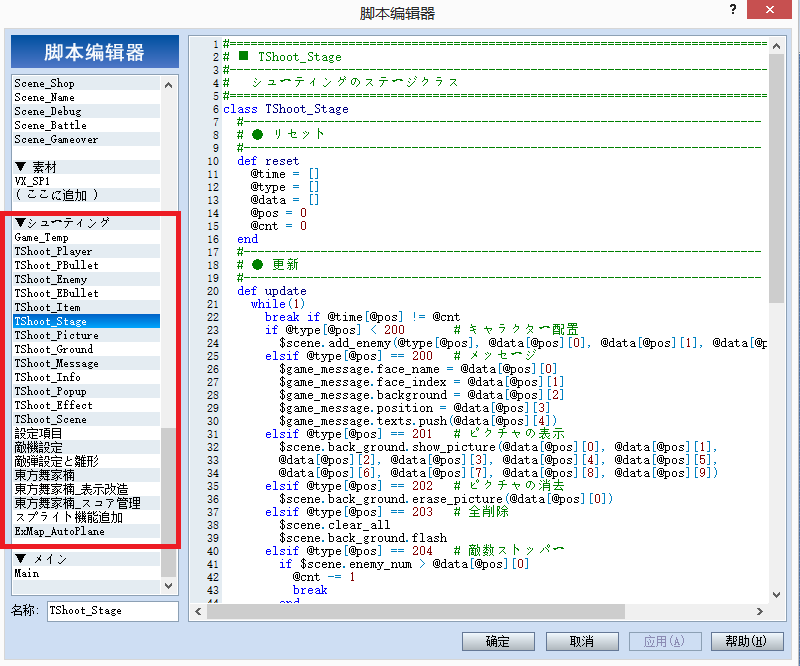Click the 确定 confirm button
The image size is (800, 666).
coord(498,642)
